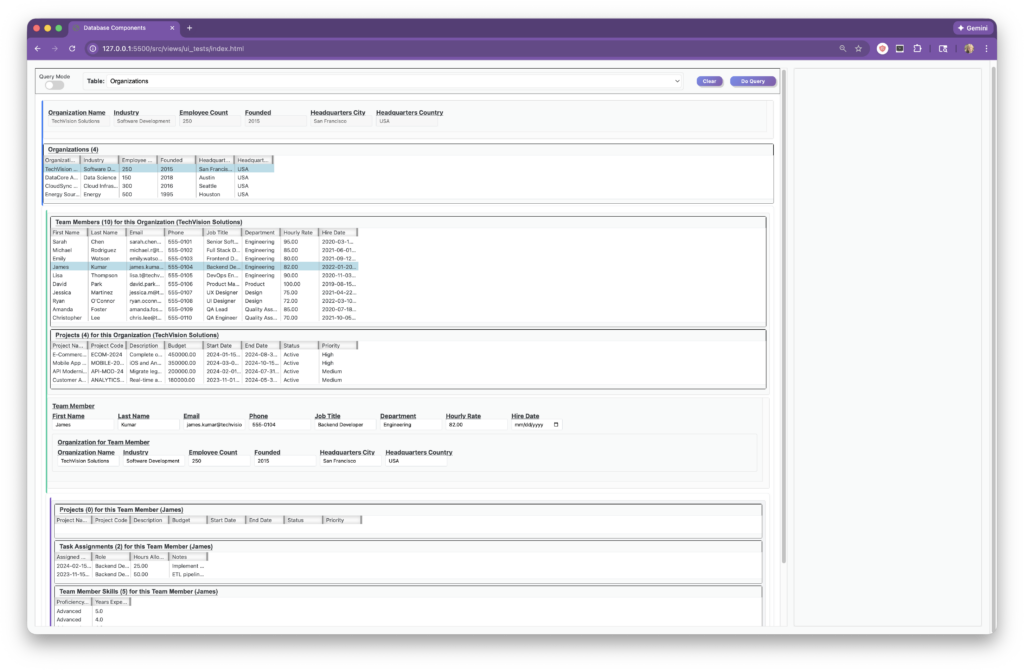Viewport: 1024px width, 670px height.
Task: Open a new tab with plus icon
Action: point(190,28)
